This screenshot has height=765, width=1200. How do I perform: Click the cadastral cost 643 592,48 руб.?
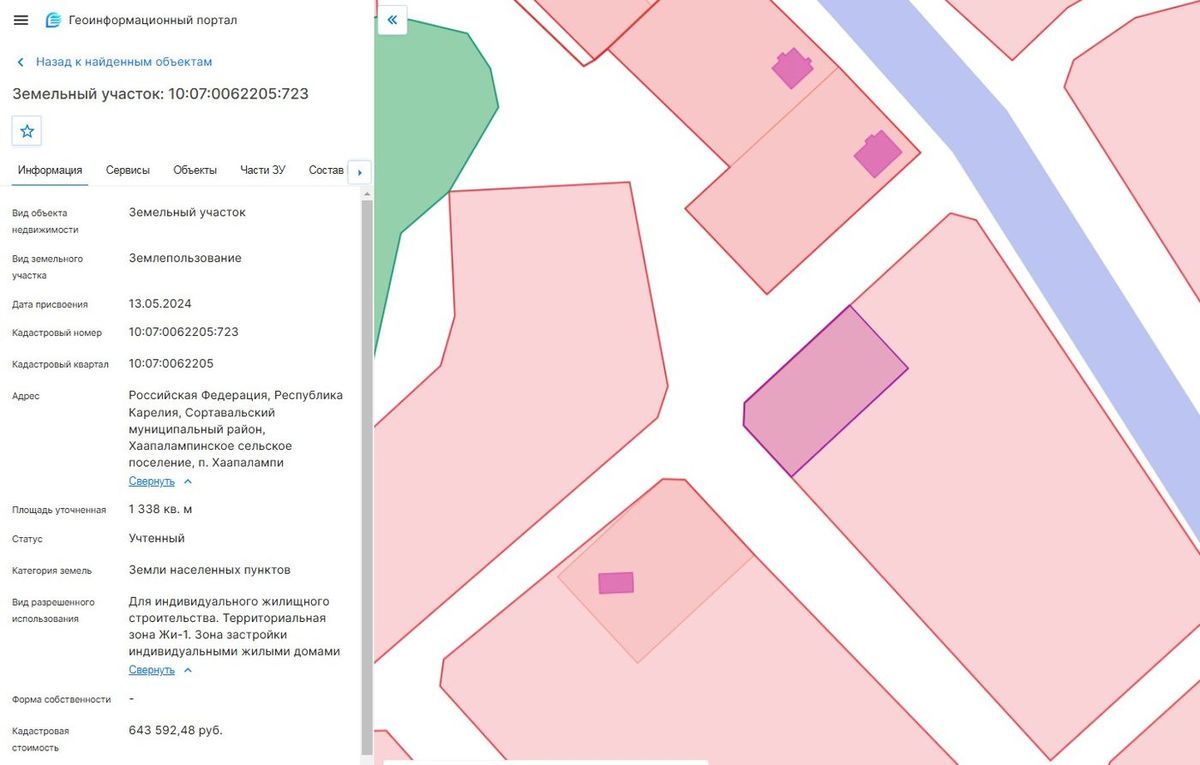tap(176, 730)
